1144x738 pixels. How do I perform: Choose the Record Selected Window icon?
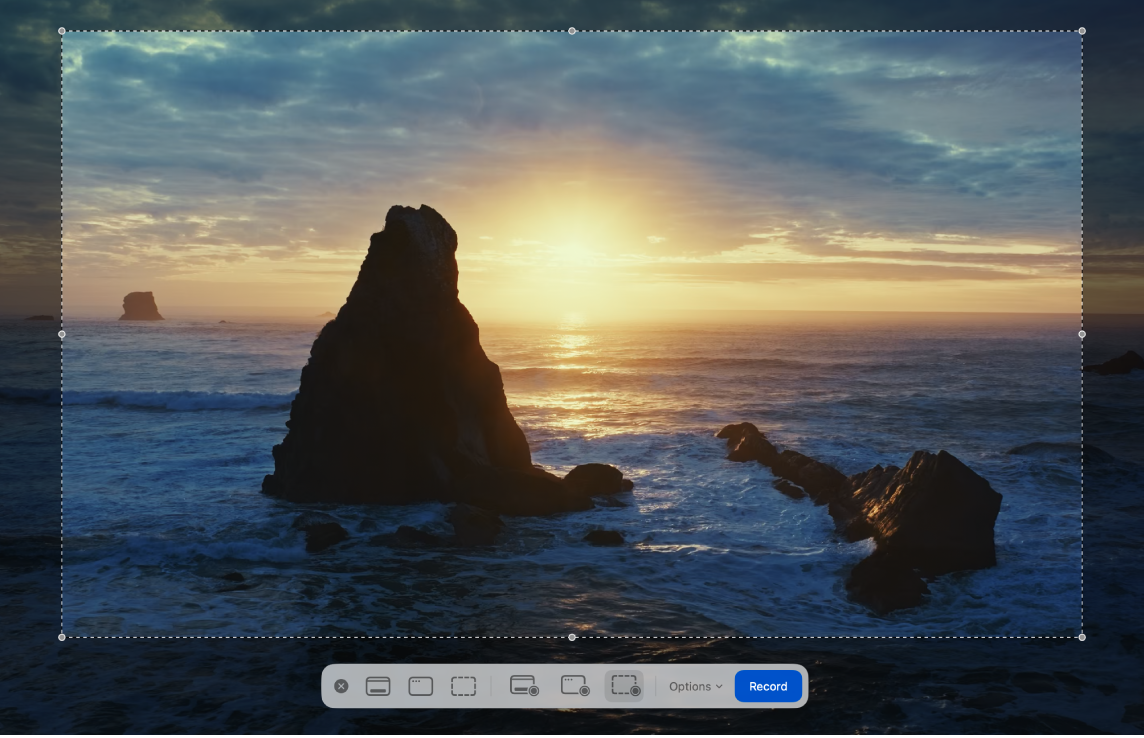pos(573,686)
